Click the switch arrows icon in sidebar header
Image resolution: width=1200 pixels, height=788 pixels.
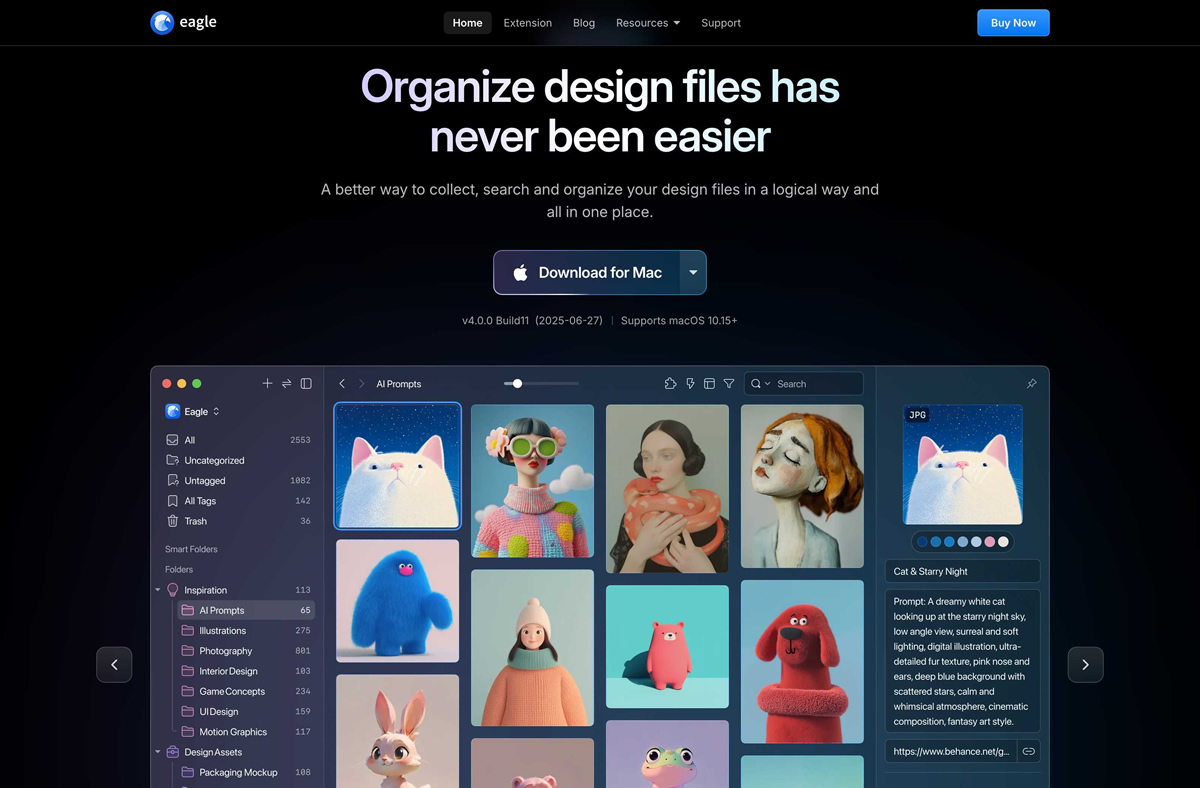(287, 384)
